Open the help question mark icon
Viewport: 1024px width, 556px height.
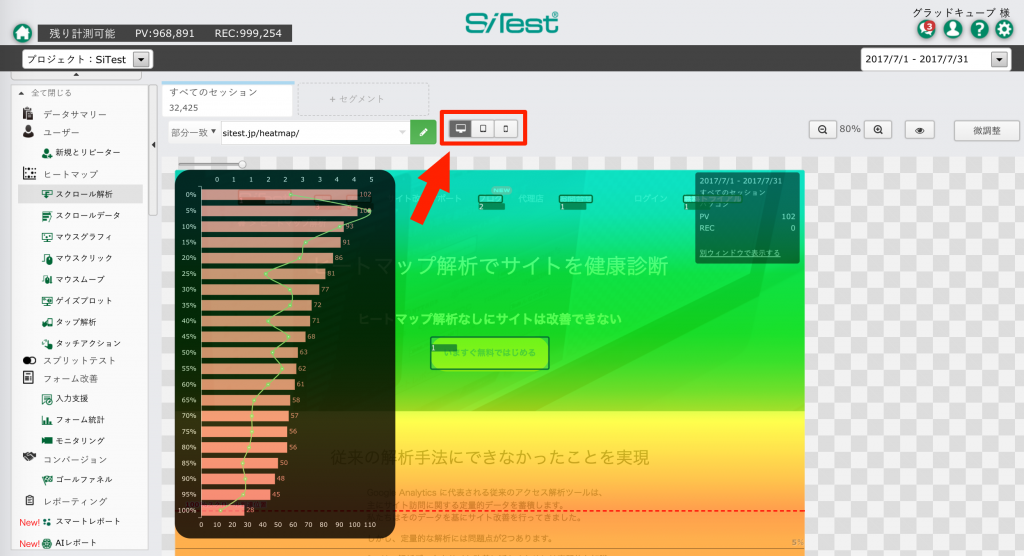click(979, 29)
